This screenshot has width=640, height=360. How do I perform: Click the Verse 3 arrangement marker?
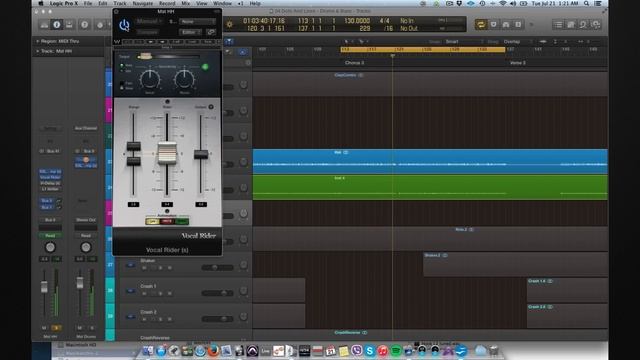[x=518, y=63]
